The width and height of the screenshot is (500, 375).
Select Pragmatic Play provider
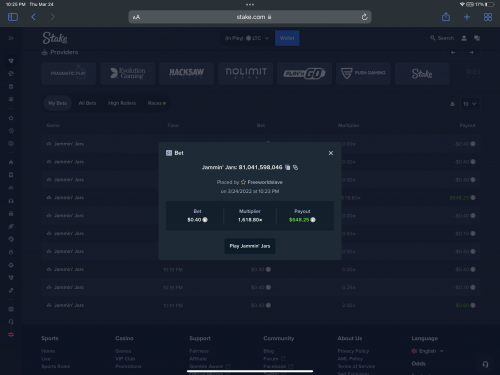click(x=69, y=73)
